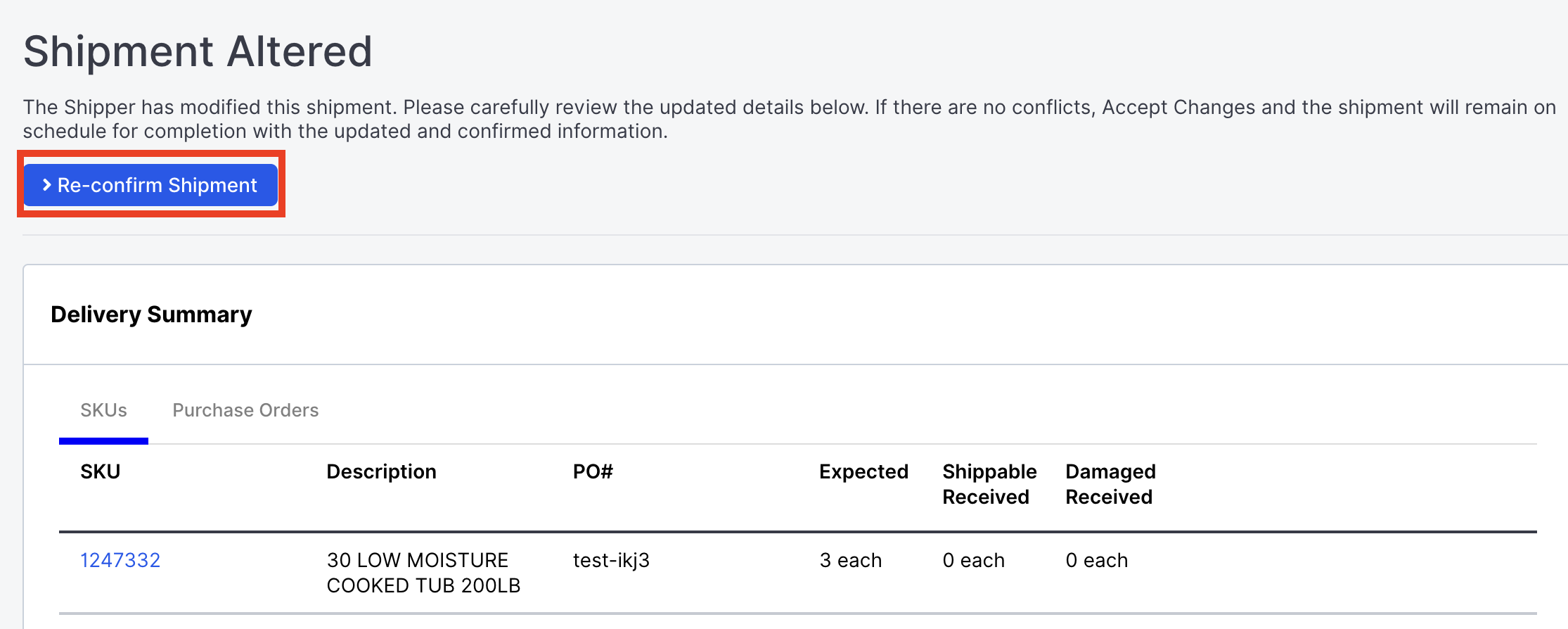The width and height of the screenshot is (1568, 629).
Task: Switch to the Purchase Orders tab
Action: point(245,409)
